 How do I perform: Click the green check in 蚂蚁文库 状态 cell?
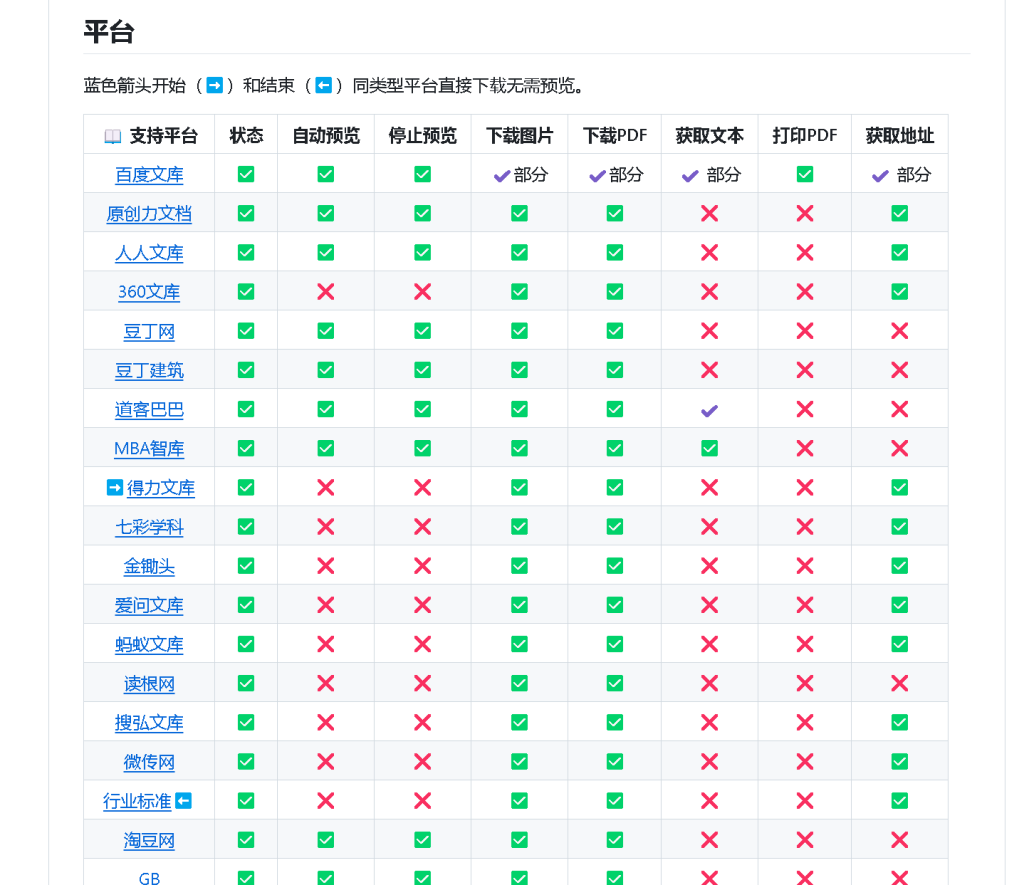246,644
